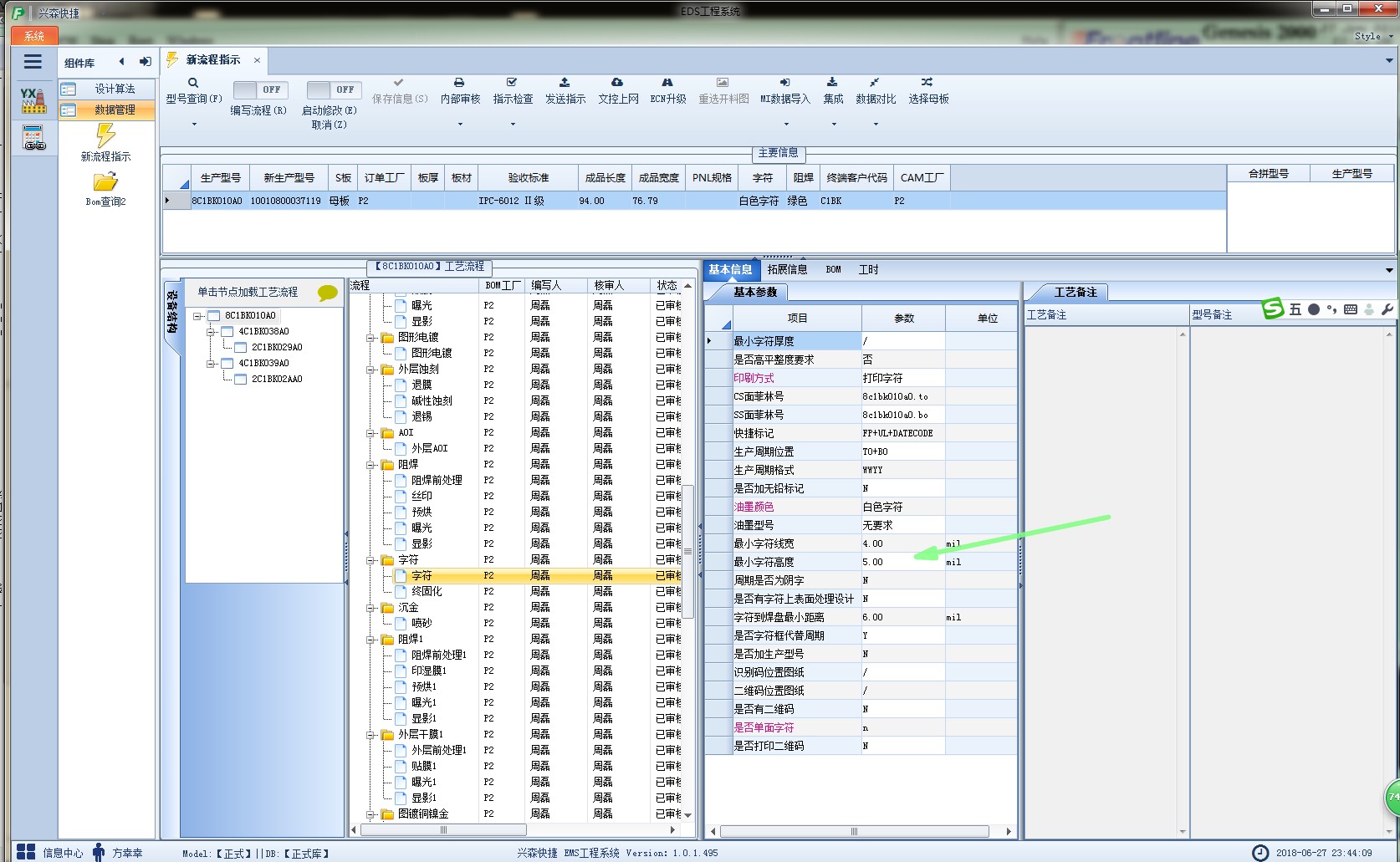Click the 取消(Z) button

pos(329,125)
